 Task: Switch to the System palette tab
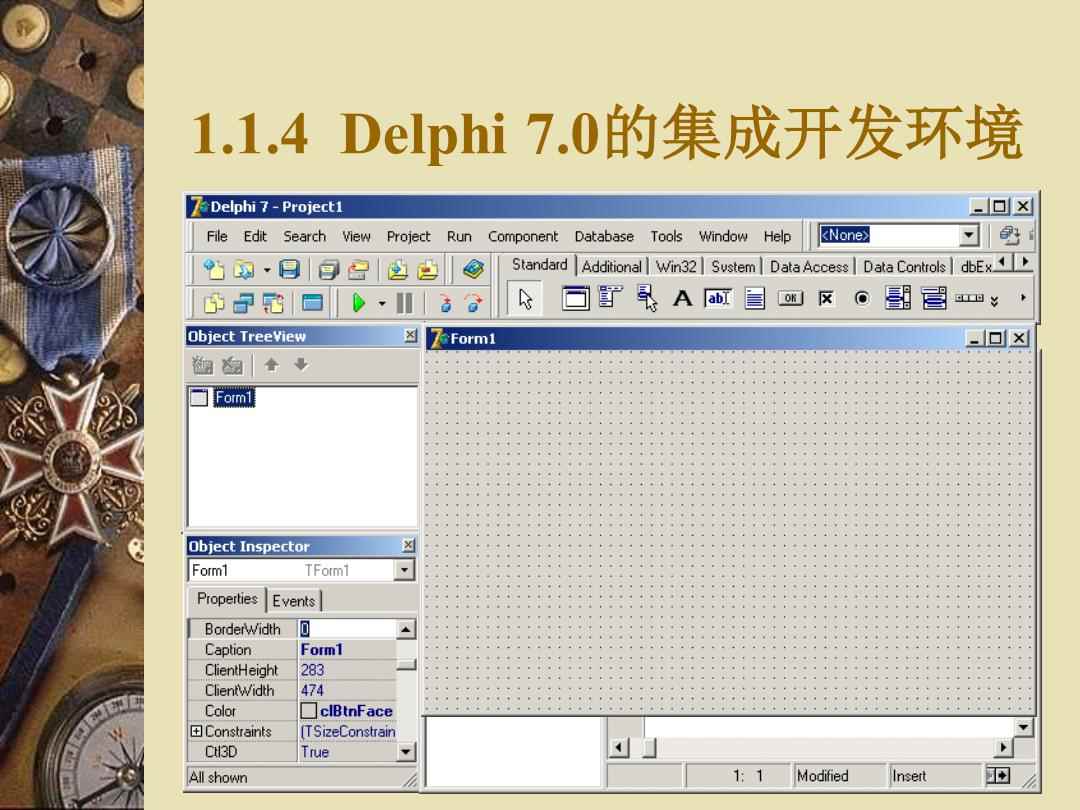pyautogui.click(x=733, y=267)
